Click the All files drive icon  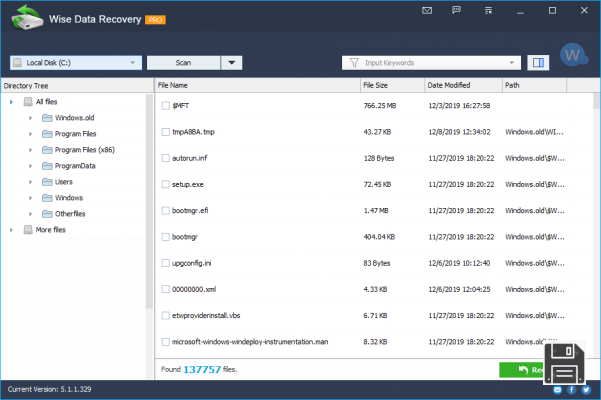(x=28, y=102)
